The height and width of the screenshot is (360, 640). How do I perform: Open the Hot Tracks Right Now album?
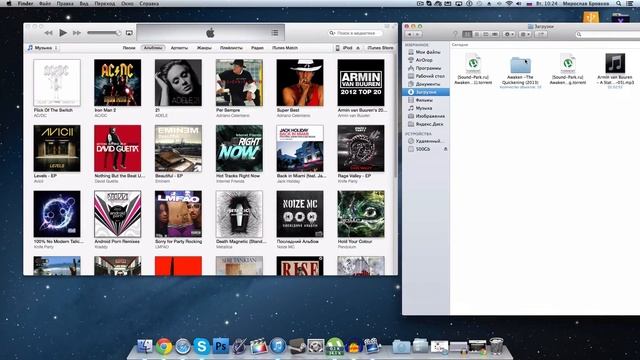[239, 148]
